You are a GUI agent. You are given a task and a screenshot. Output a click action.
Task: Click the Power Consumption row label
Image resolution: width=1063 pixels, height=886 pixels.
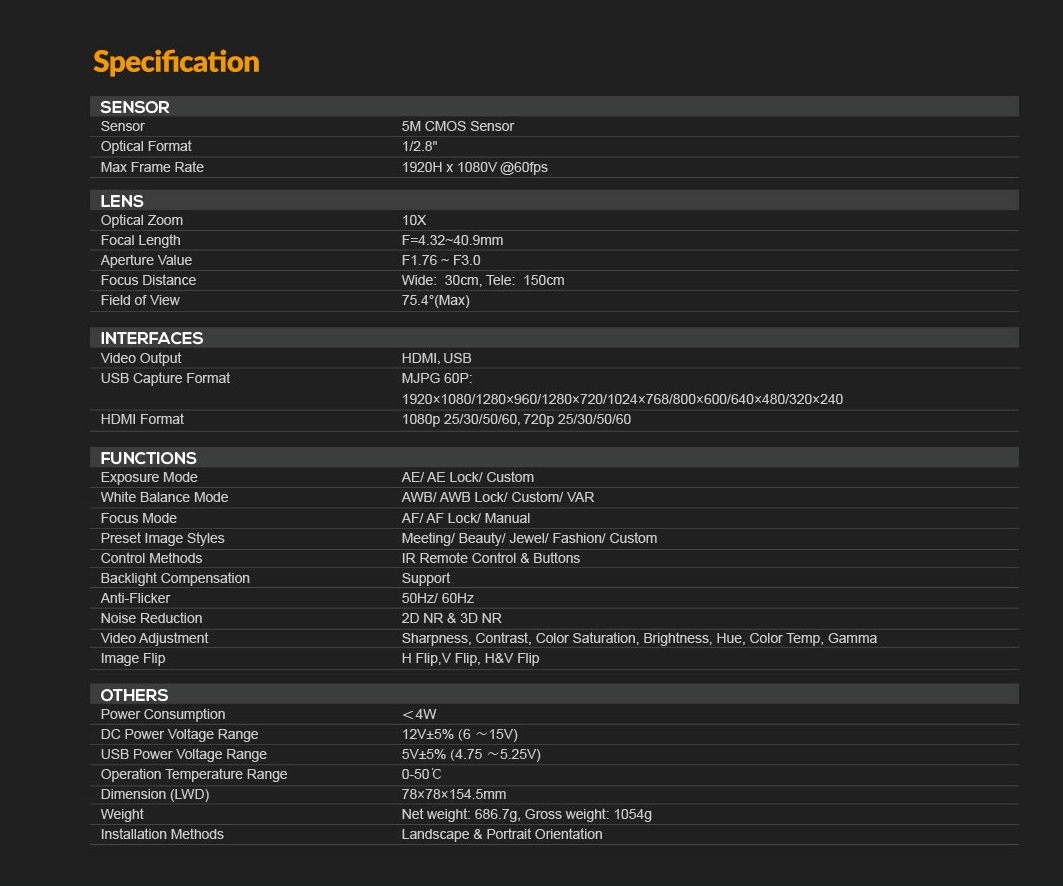[x=163, y=715]
